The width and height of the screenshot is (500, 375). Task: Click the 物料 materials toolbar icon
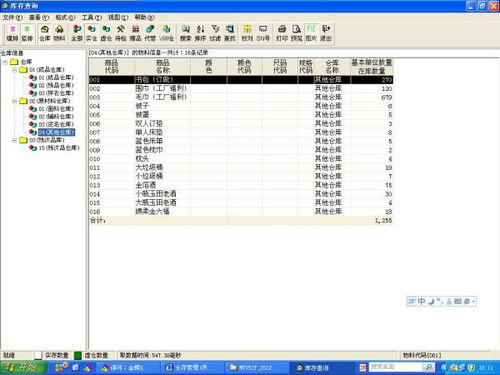(x=59, y=33)
